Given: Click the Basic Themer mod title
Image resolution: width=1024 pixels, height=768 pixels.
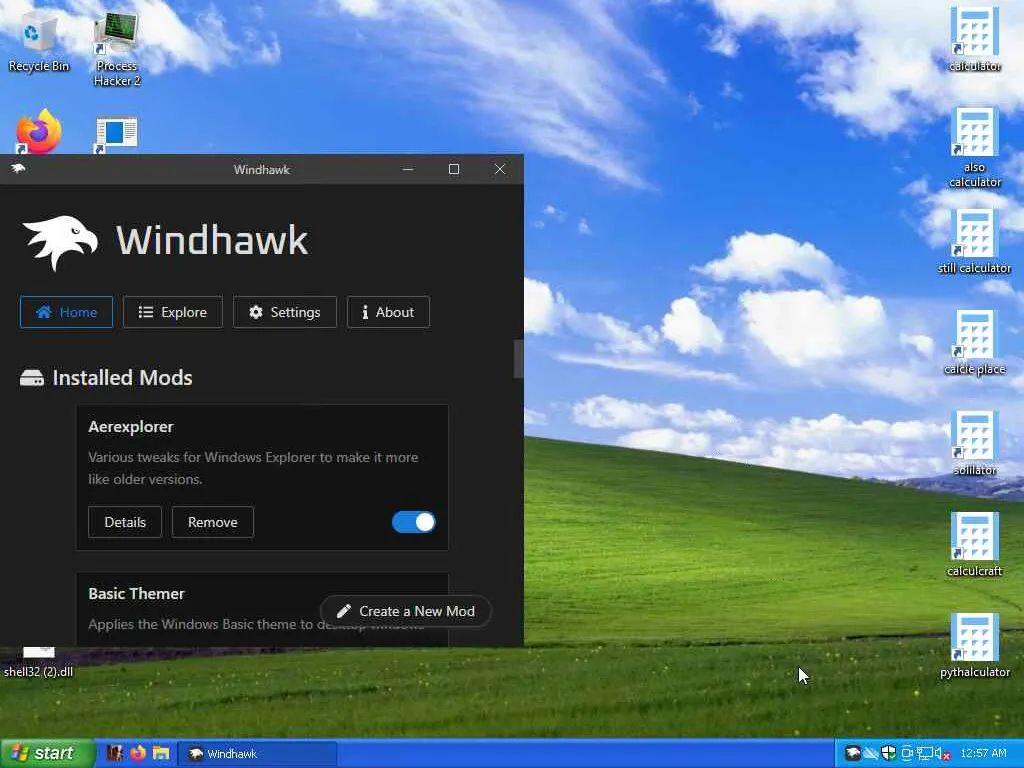Looking at the screenshot, I should pos(136,594).
